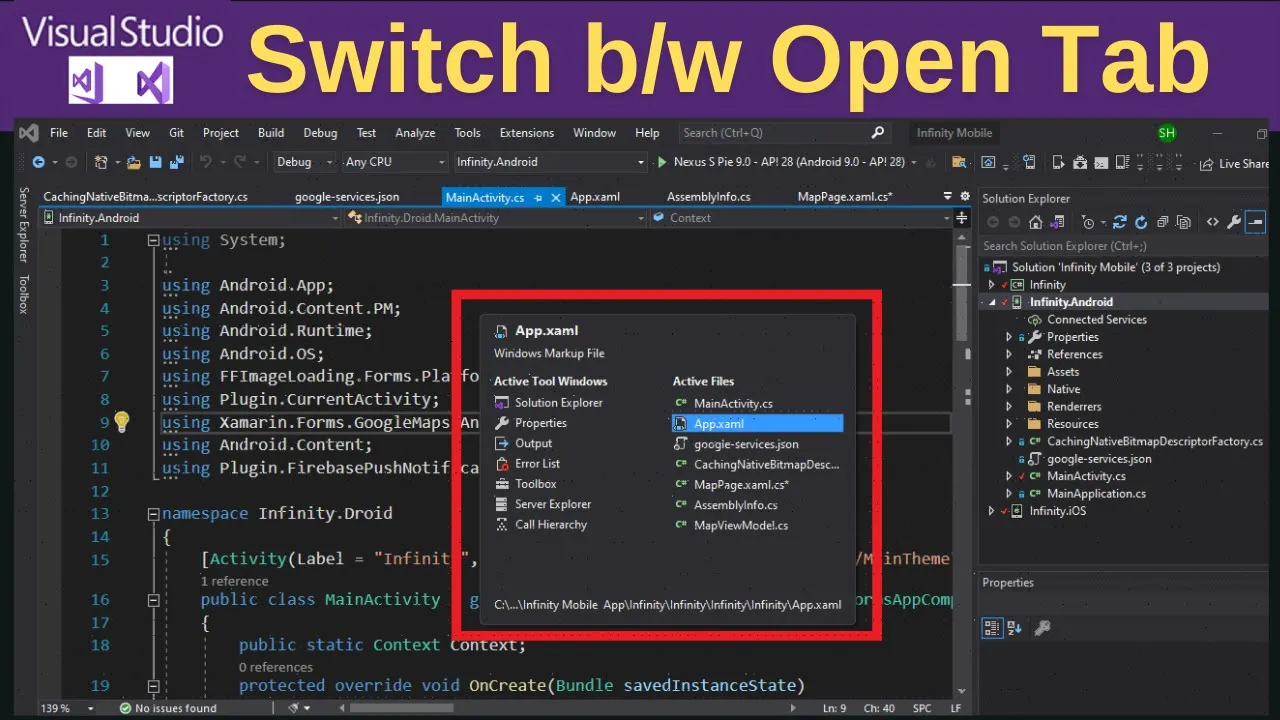Expand the Resources folder

click(1009, 424)
